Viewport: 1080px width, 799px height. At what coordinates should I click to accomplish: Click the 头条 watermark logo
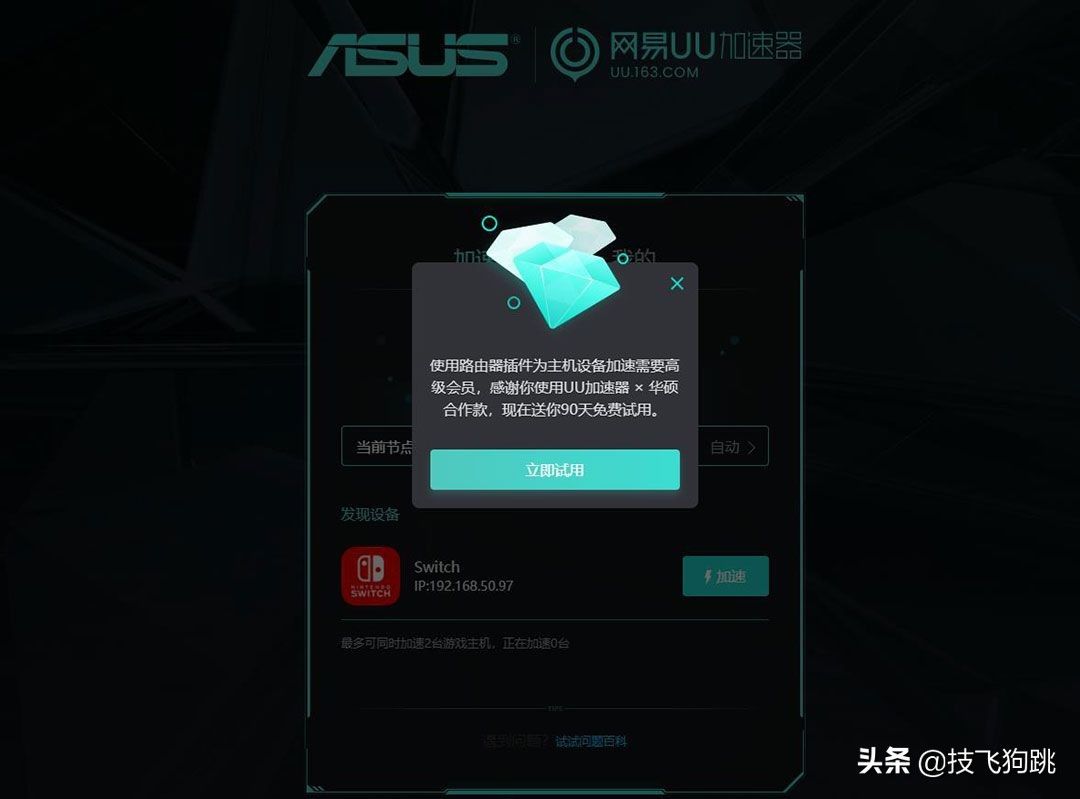[x=884, y=761]
